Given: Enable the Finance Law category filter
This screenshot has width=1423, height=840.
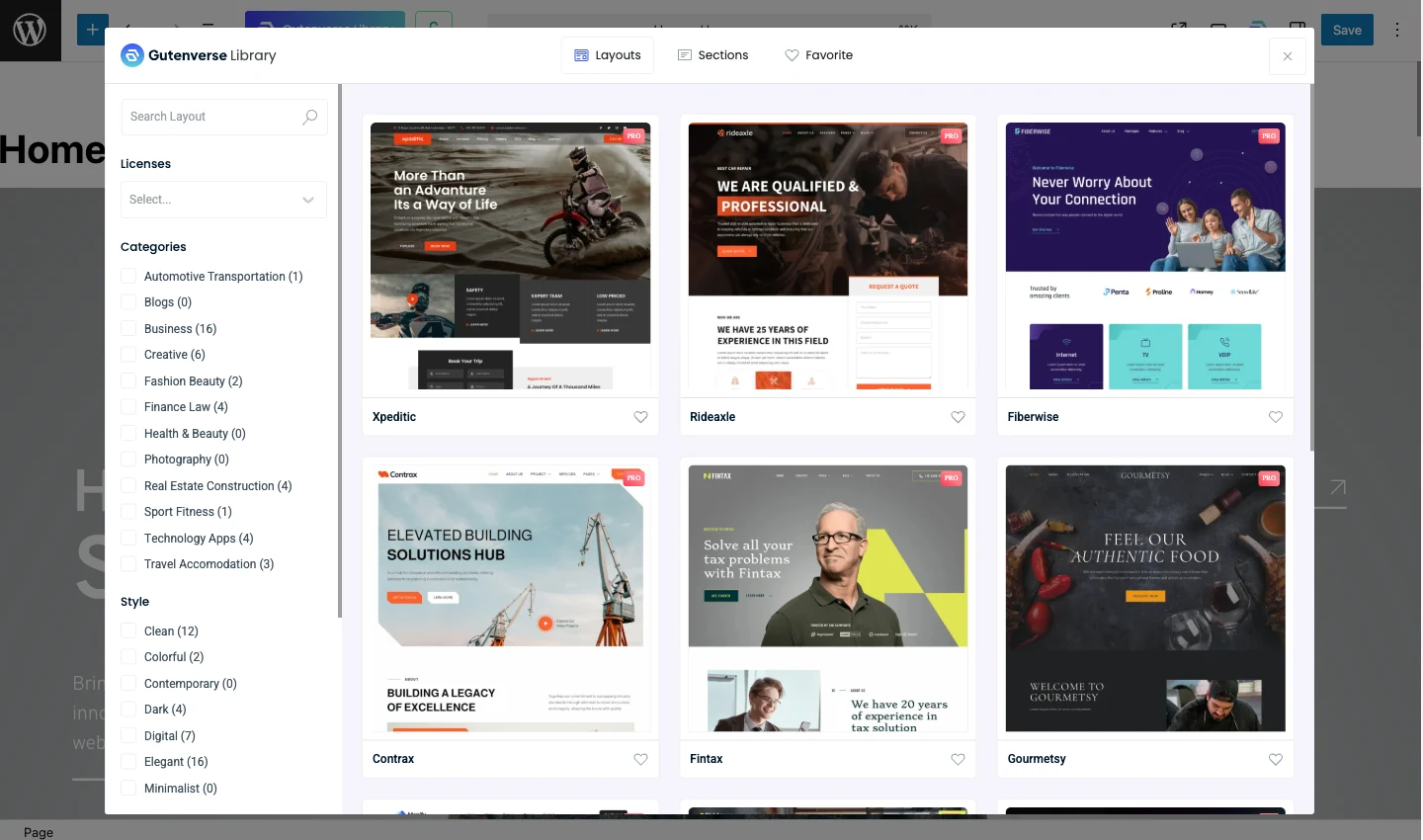Looking at the screenshot, I should [x=128, y=406].
